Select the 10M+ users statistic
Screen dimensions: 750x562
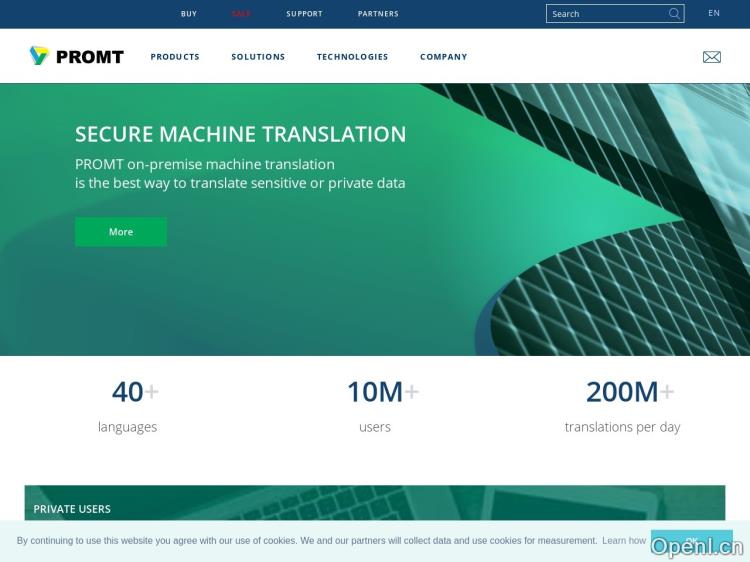coord(375,406)
